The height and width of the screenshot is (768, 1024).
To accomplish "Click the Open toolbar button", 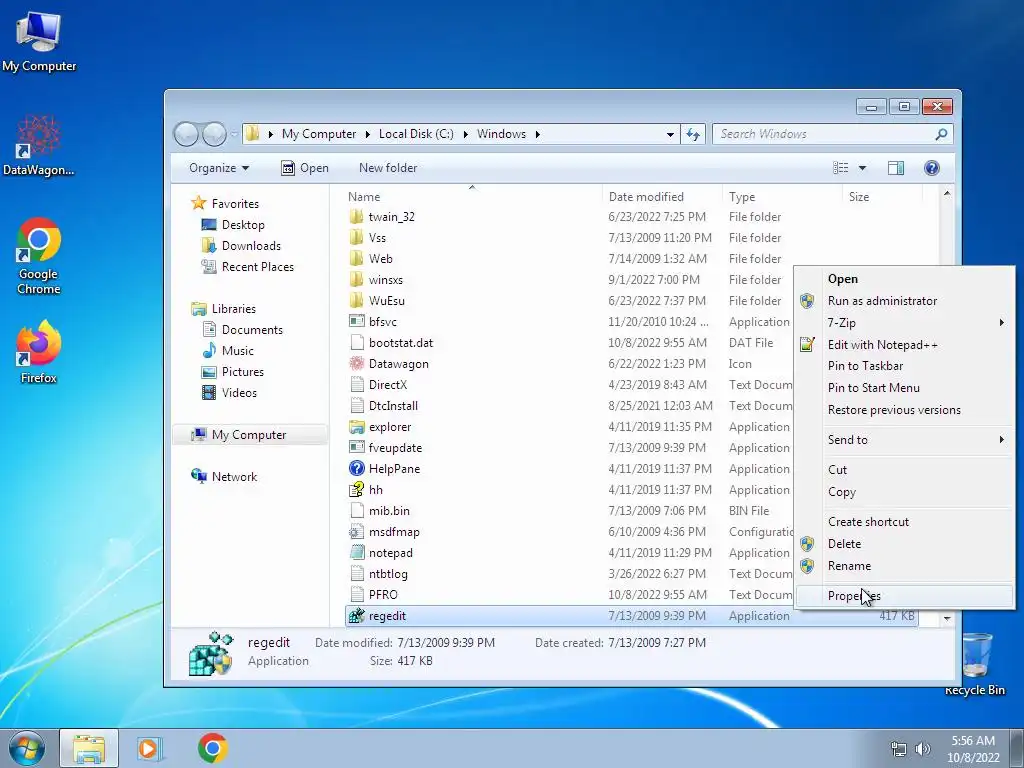I will pos(305,168).
